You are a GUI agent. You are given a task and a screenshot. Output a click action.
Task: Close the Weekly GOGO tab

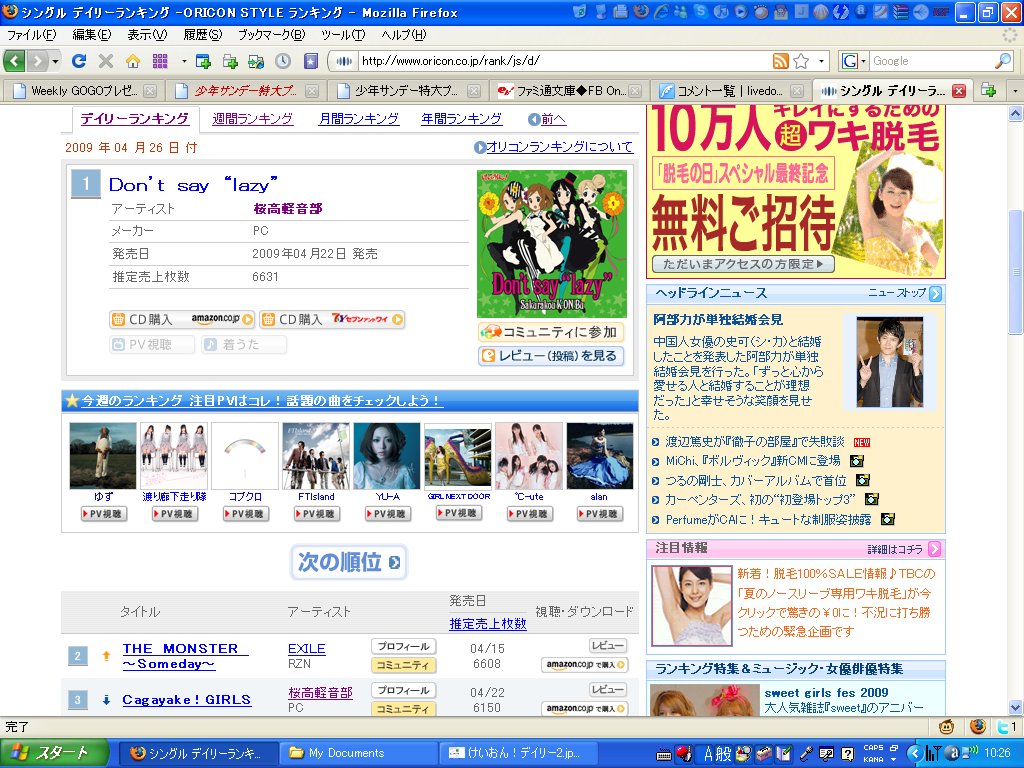point(150,91)
